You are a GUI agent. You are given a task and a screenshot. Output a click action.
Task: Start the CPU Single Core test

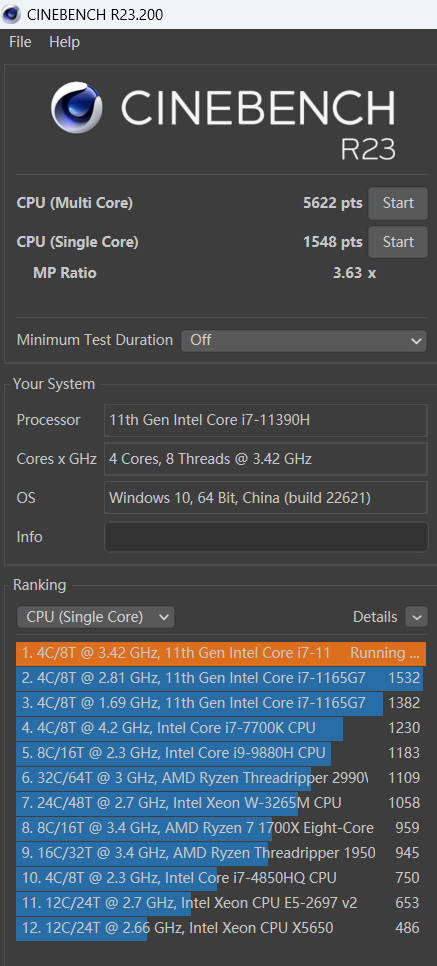(x=398, y=242)
